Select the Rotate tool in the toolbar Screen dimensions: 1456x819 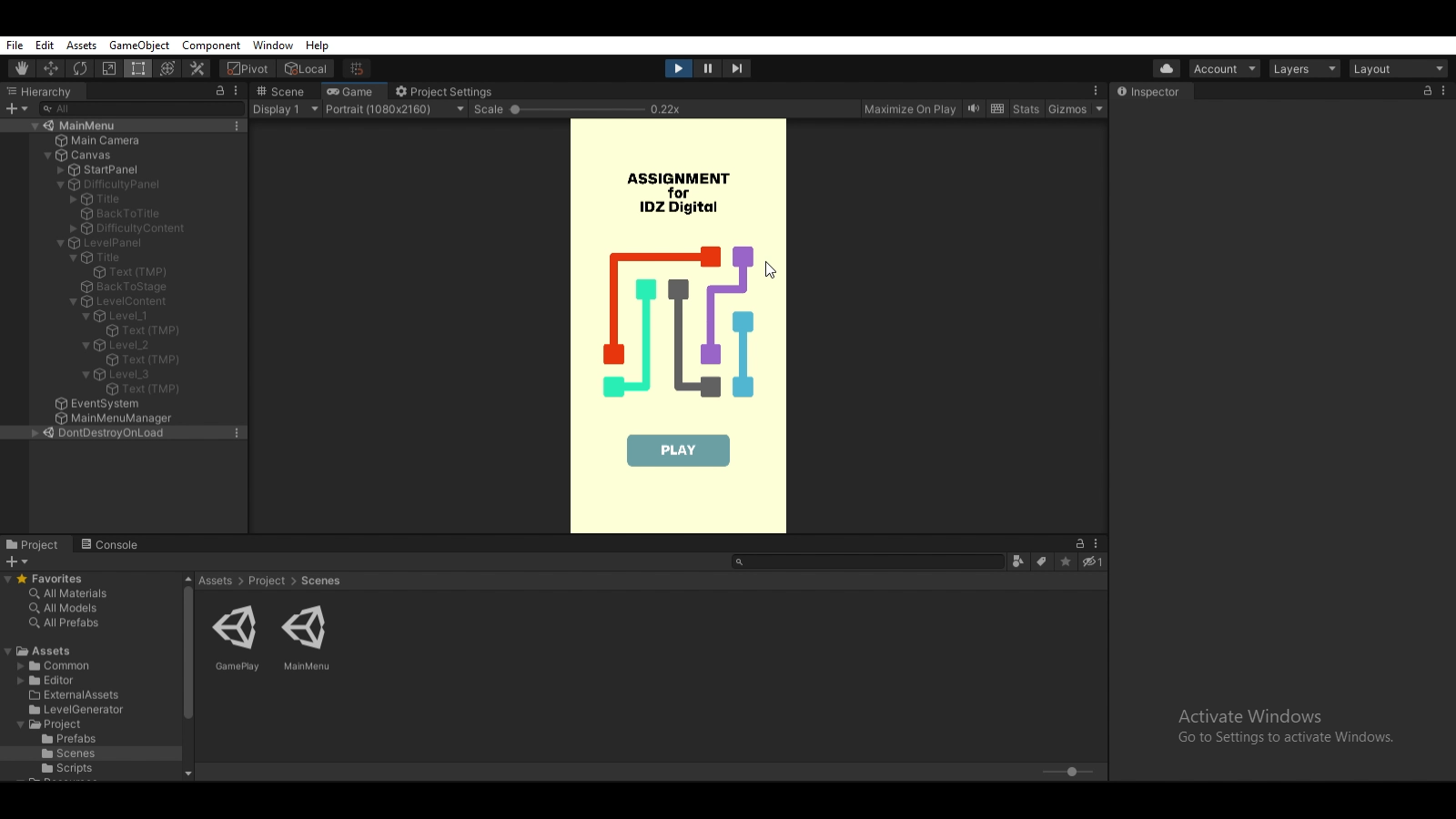point(80,68)
